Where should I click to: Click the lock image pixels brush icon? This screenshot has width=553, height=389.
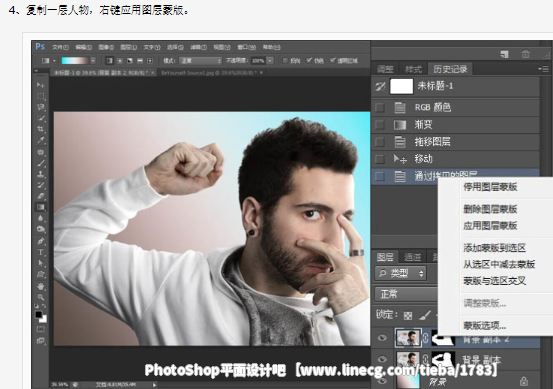pyautogui.click(x=425, y=315)
